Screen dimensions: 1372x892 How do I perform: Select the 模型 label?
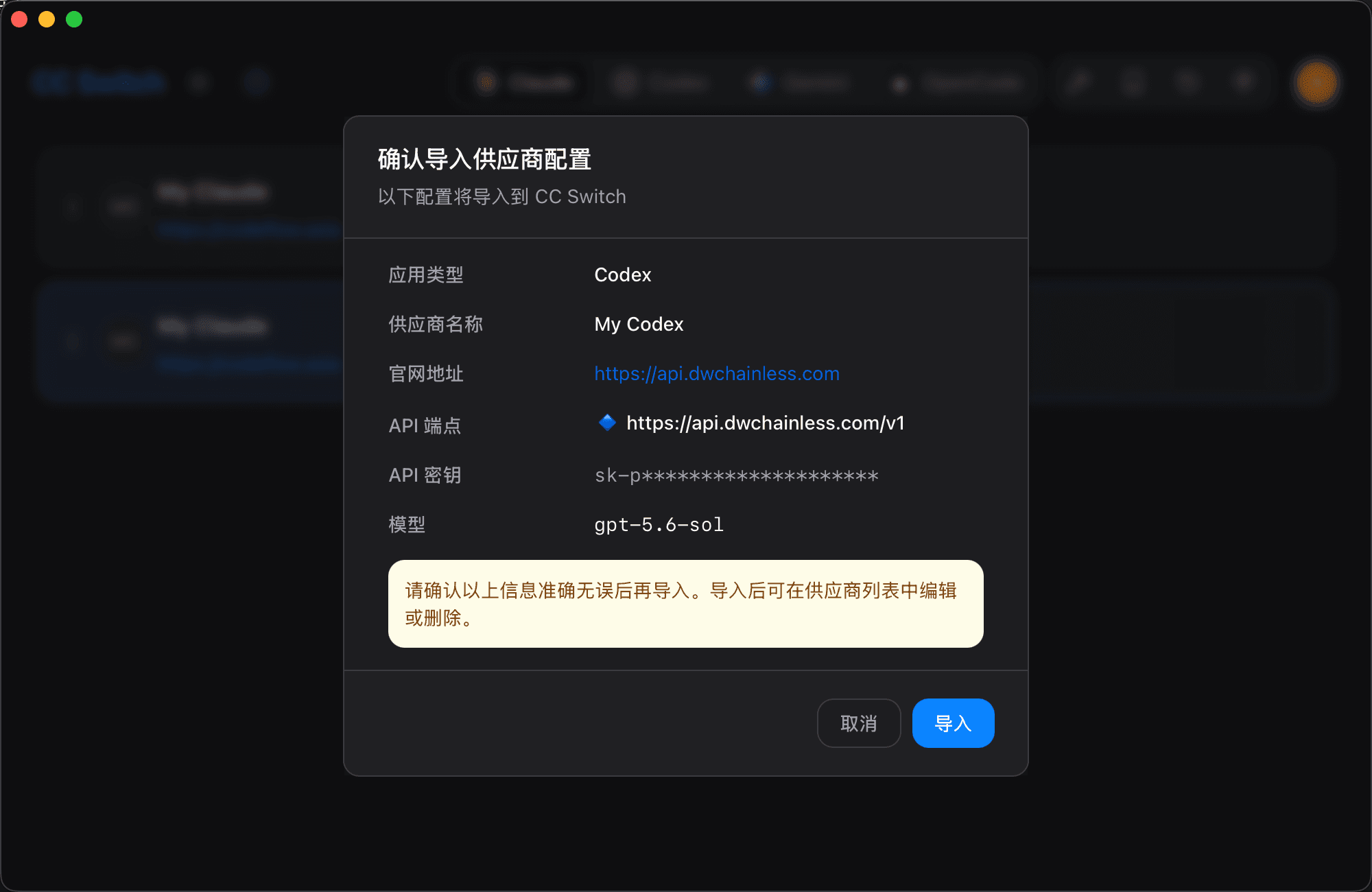coord(407,524)
